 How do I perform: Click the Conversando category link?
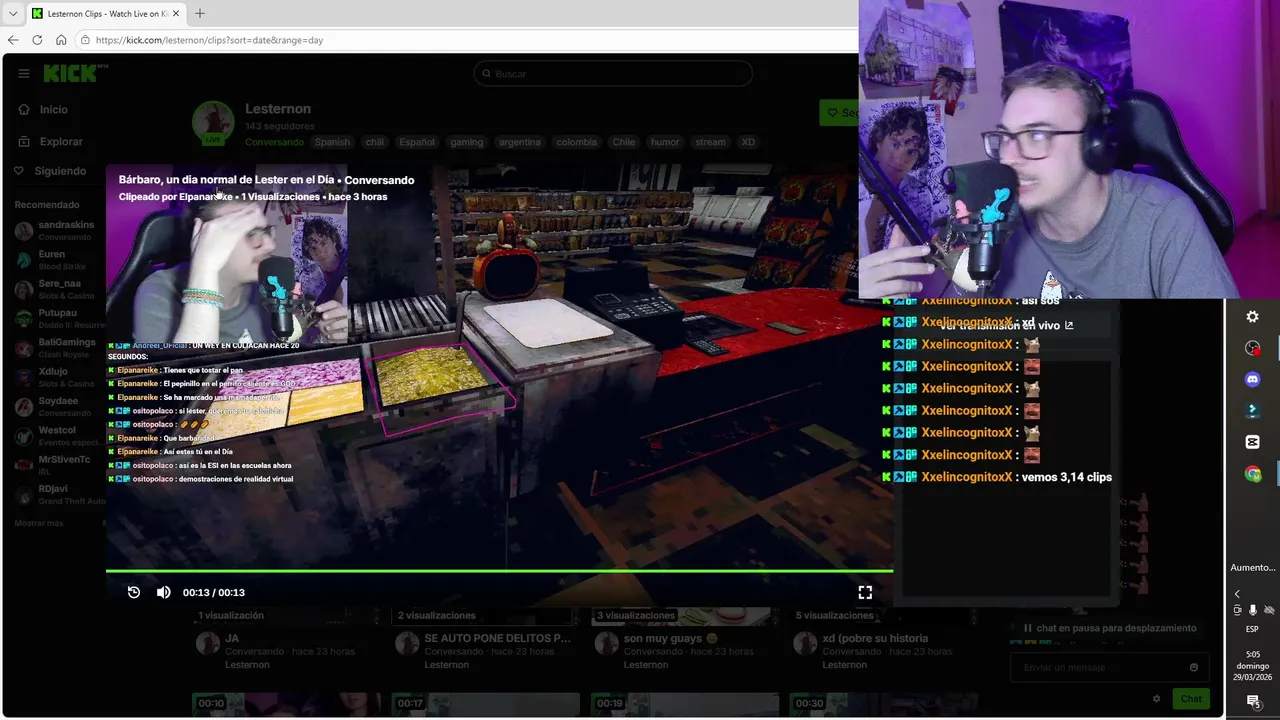(274, 142)
